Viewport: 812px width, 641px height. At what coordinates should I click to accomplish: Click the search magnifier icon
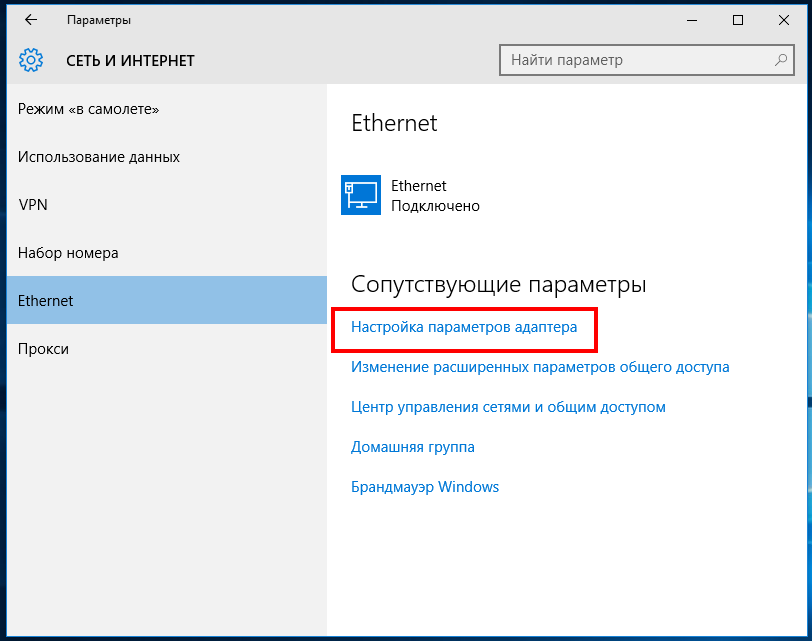pyautogui.click(x=781, y=60)
